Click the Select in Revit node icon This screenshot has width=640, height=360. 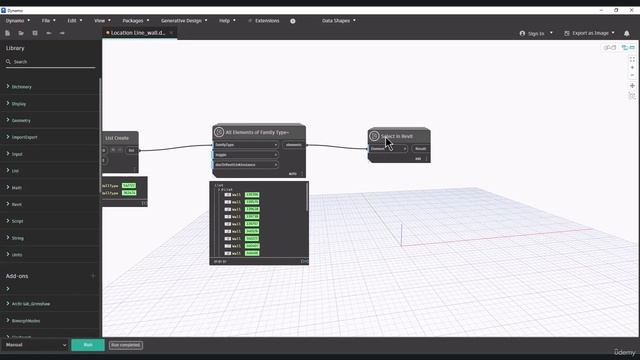[374, 136]
